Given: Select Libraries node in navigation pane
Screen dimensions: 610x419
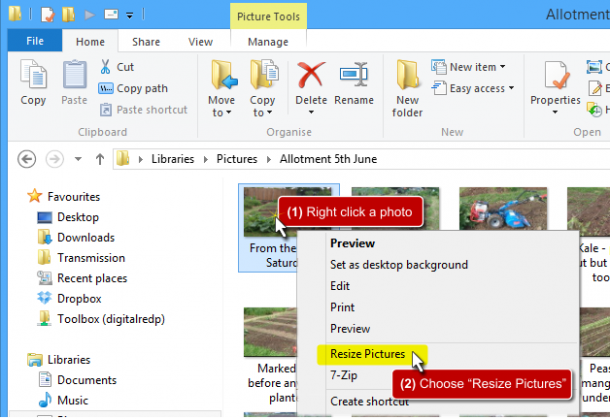Looking at the screenshot, I should coord(69,359).
